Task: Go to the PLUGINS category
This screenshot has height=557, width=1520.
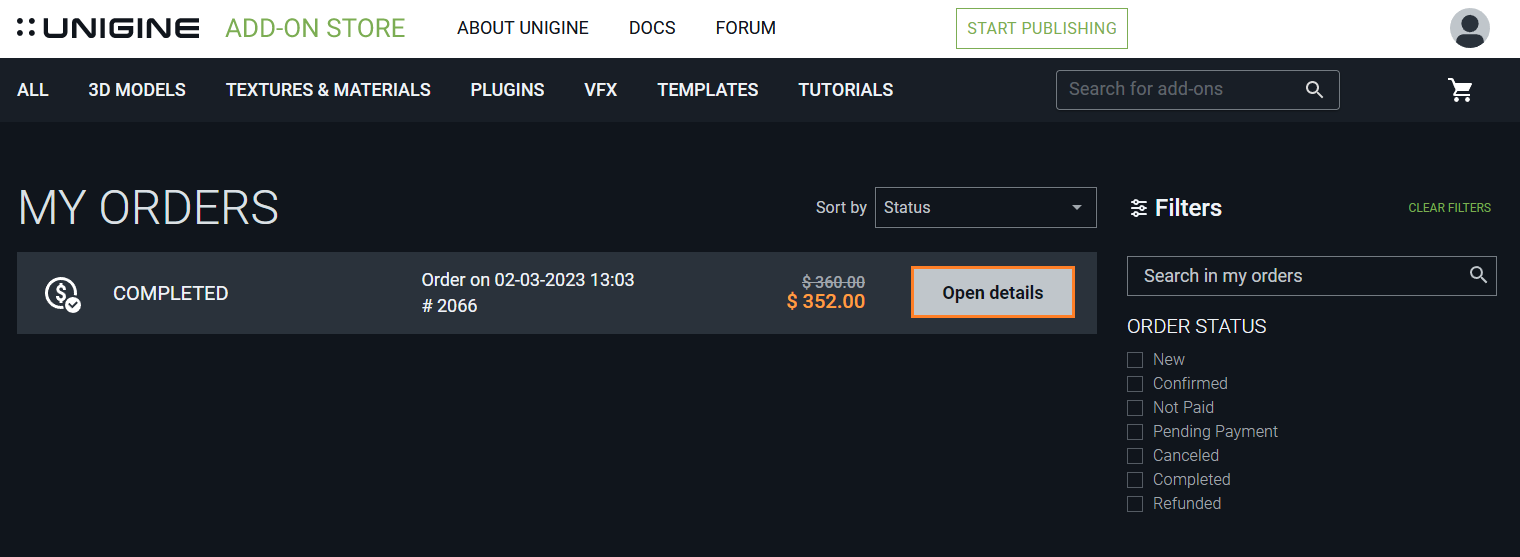Action: coord(508,90)
